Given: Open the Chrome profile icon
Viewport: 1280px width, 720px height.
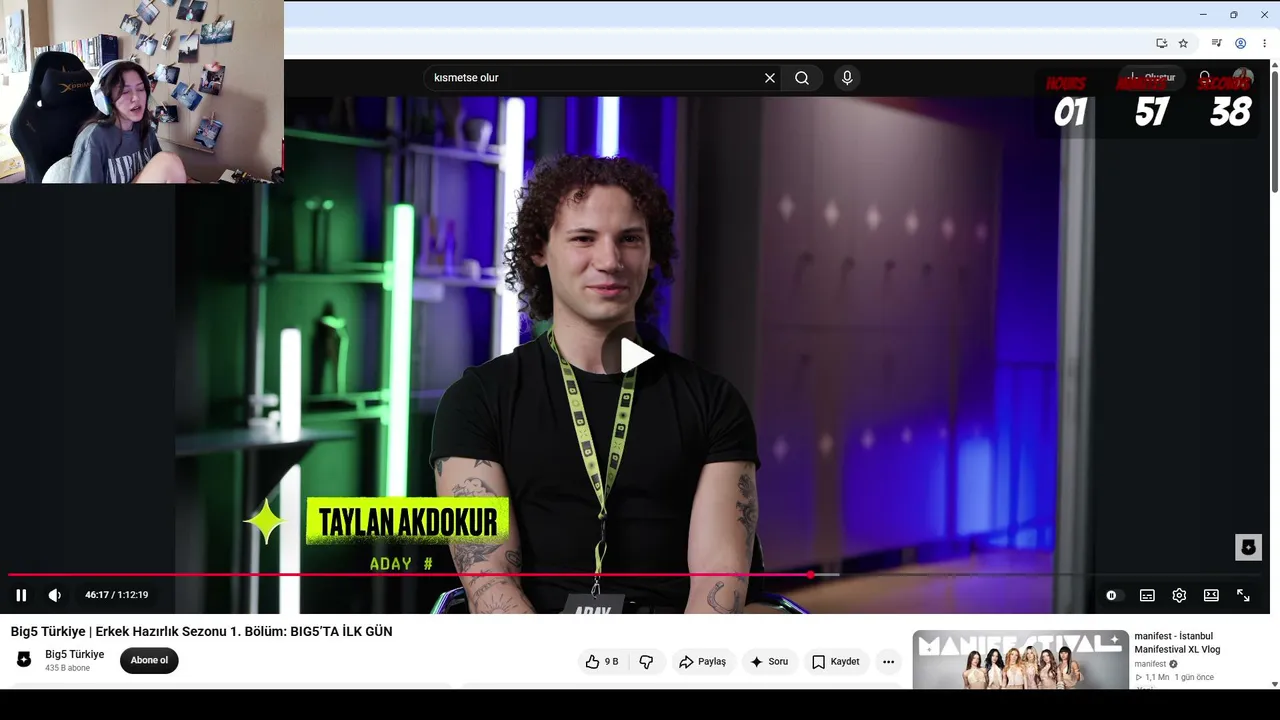Looking at the screenshot, I should [1240, 43].
